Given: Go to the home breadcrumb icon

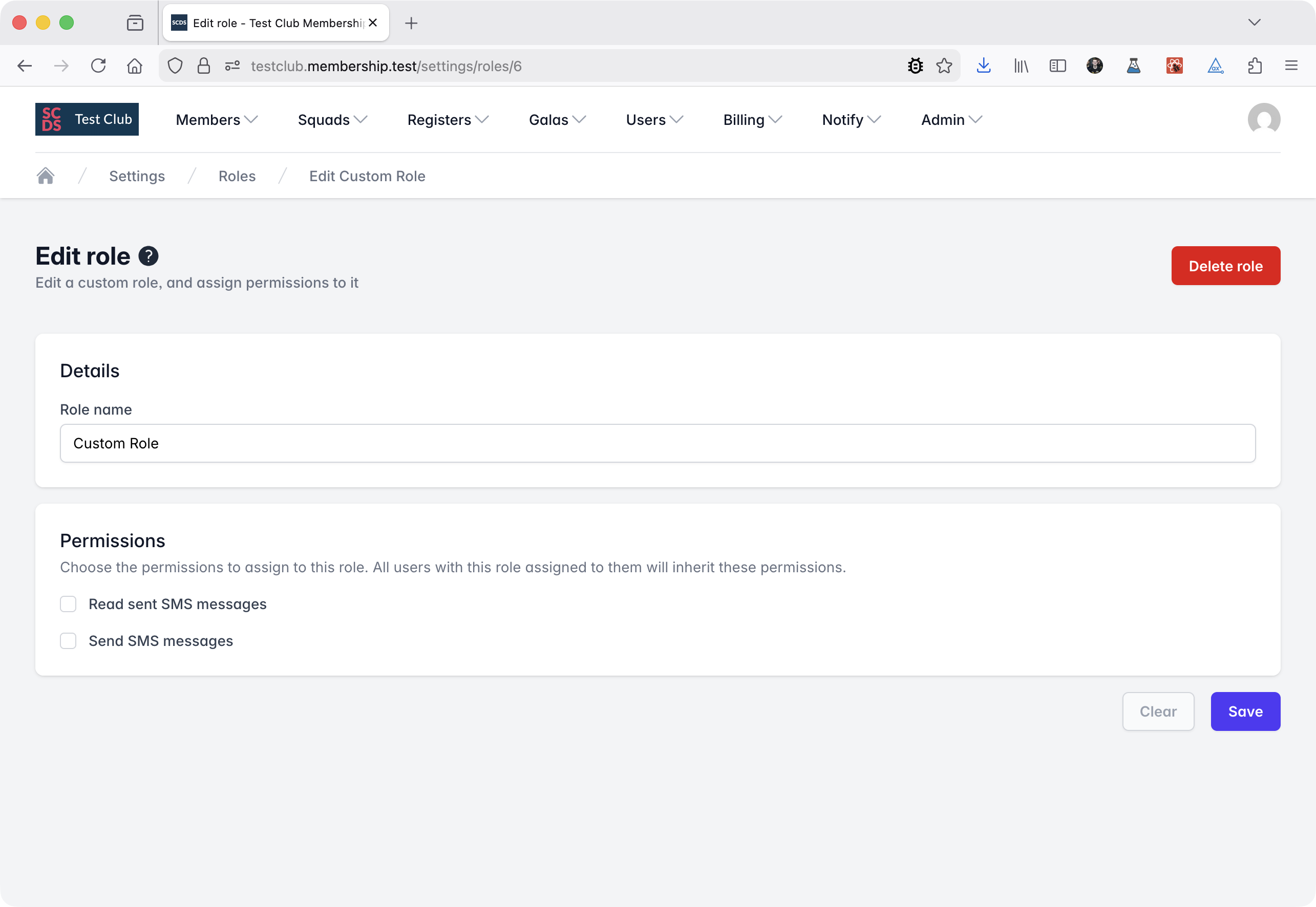Looking at the screenshot, I should click(46, 176).
